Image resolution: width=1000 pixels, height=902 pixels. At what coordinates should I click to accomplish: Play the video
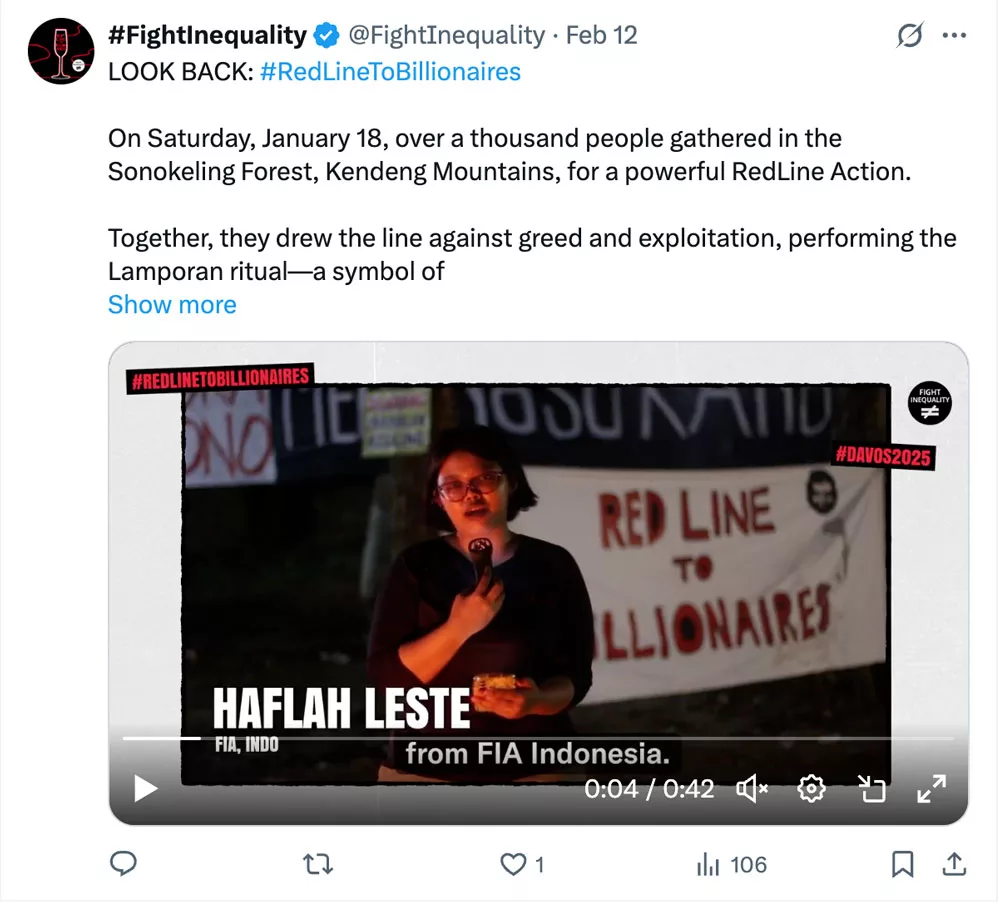(x=145, y=788)
